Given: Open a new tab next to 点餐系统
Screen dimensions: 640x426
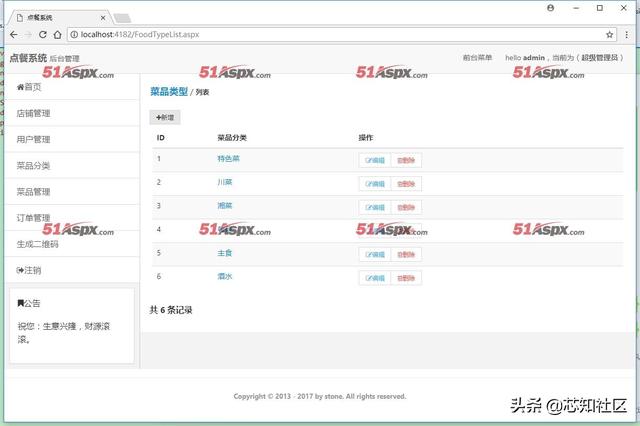Looking at the screenshot, I should pos(122,18).
